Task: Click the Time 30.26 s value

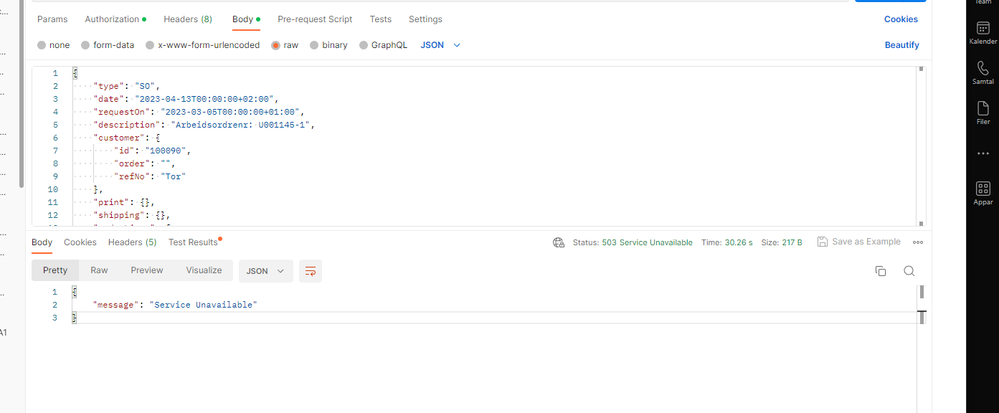Action: tap(738, 243)
